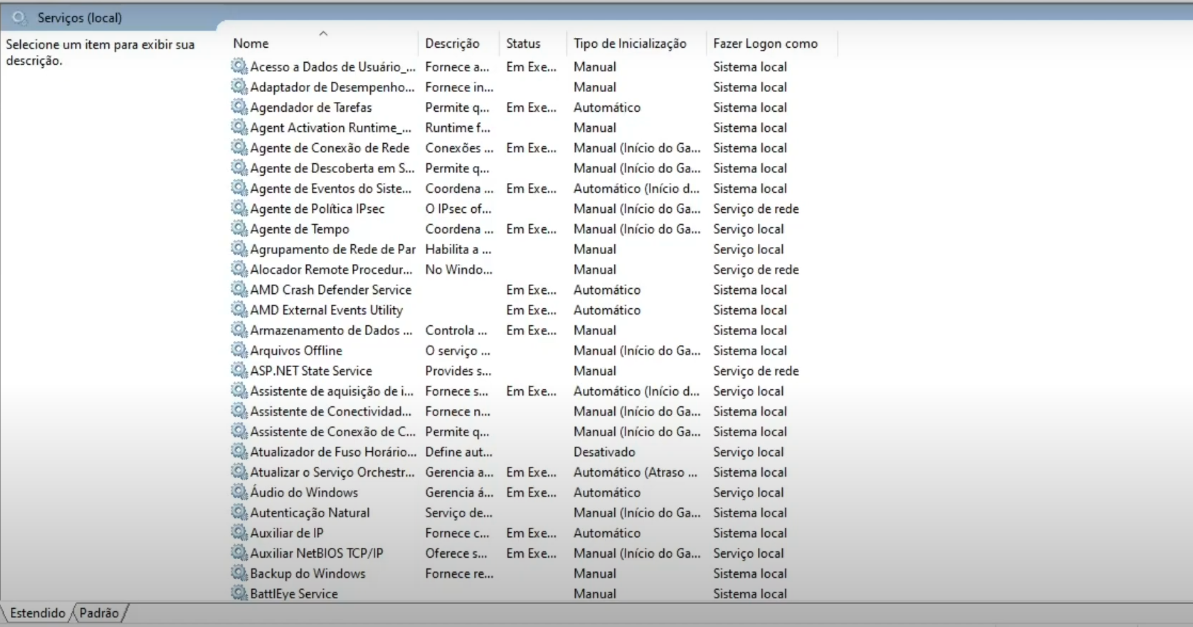Select Alocador Remote Procedur... service
Image resolution: width=1193 pixels, height=627 pixels.
click(x=331, y=269)
